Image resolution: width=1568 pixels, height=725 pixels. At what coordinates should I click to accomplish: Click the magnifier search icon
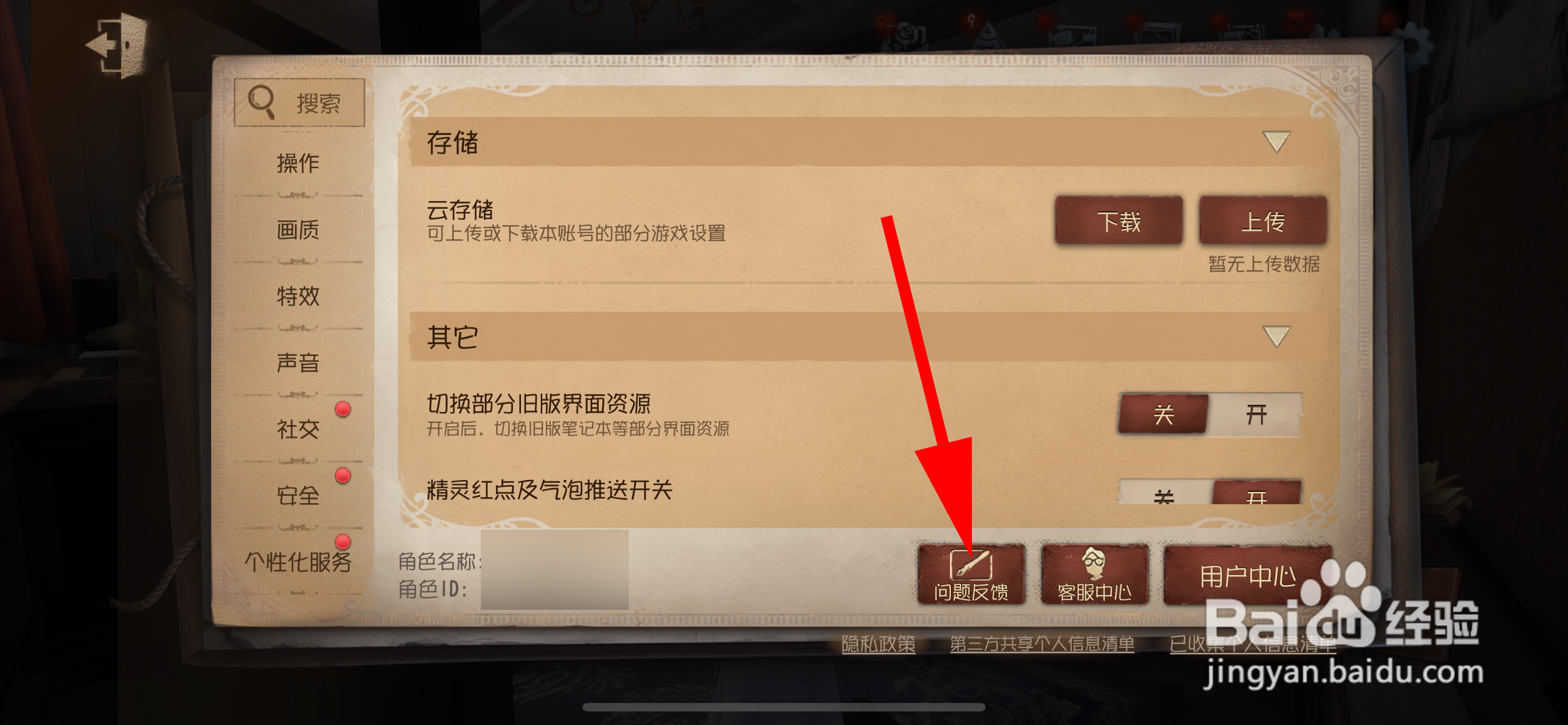coord(262,102)
